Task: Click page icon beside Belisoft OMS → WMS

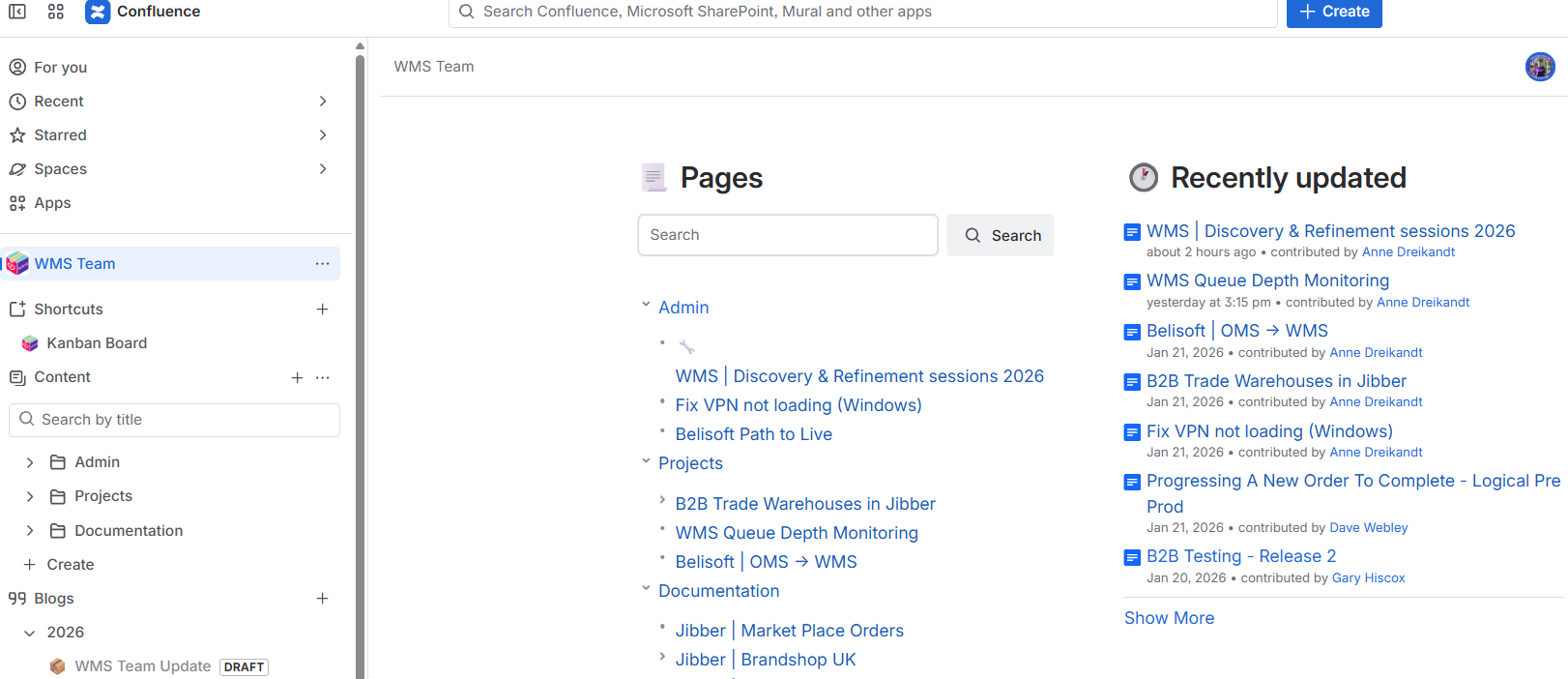Action: [x=1132, y=332]
